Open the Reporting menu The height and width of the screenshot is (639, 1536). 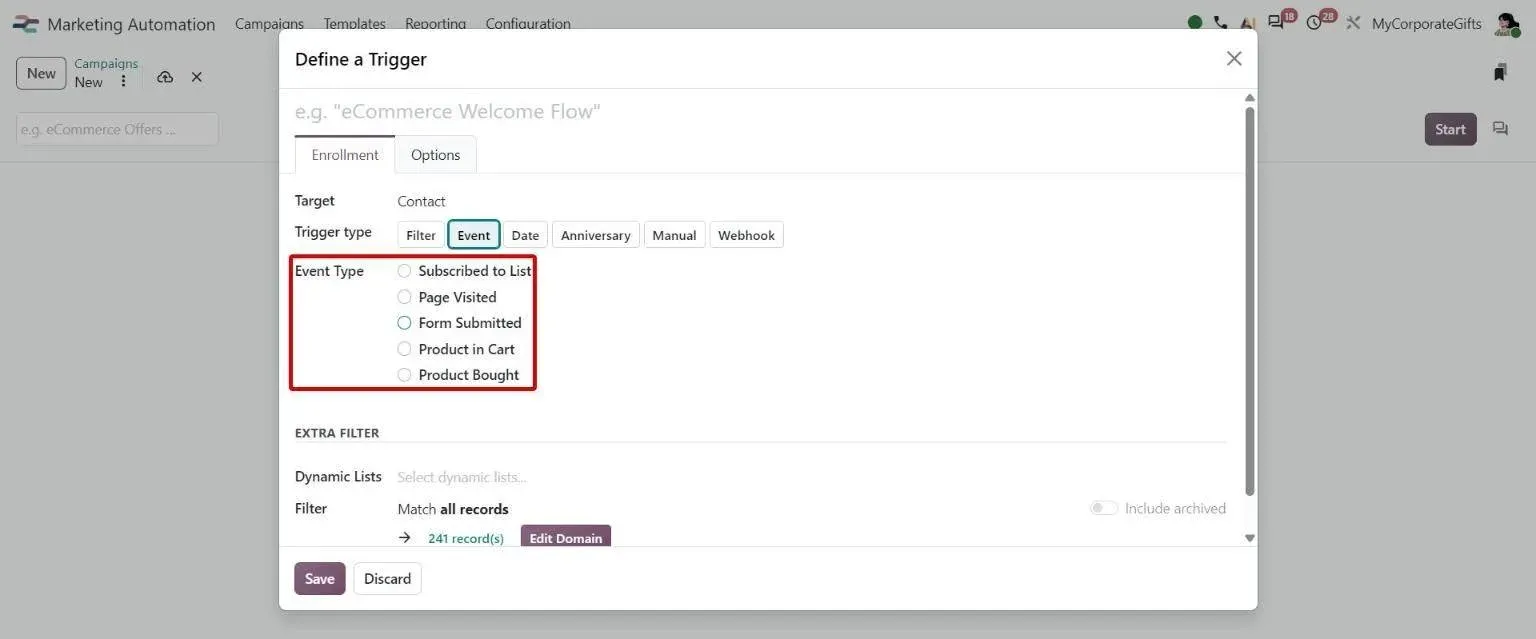[x=436, y=24]
